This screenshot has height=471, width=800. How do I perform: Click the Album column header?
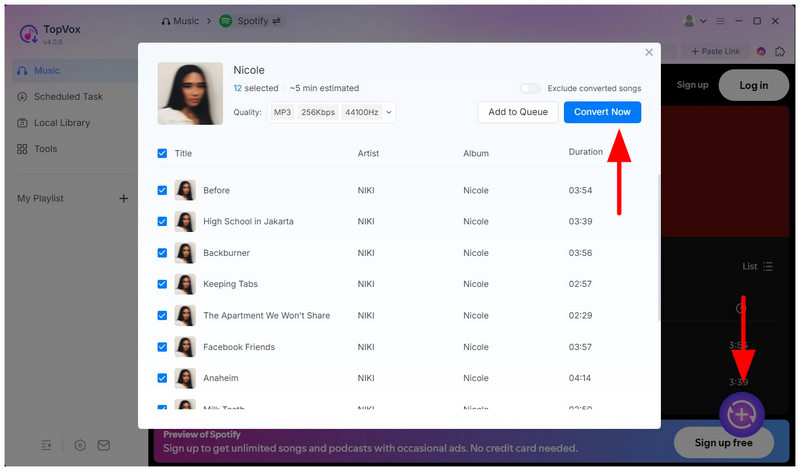pyautogui.click(x=476, y=153)
